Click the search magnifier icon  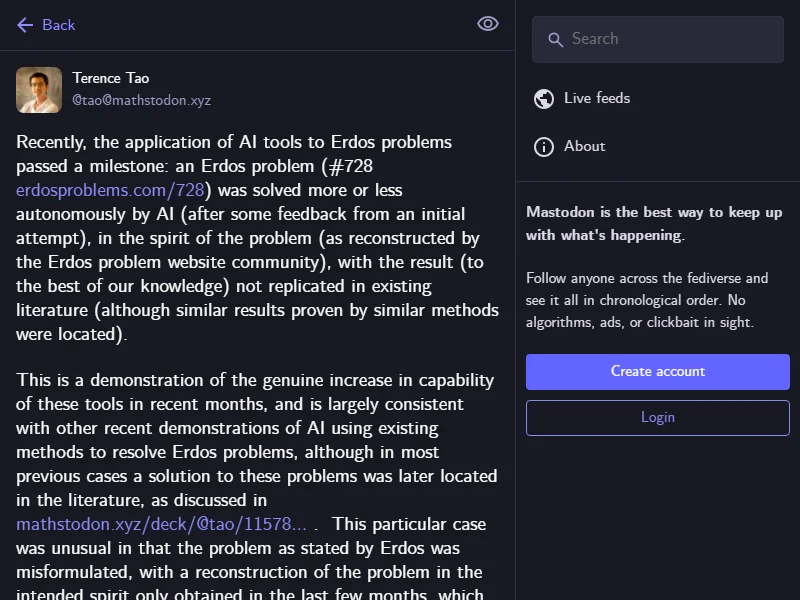(554, 40)
